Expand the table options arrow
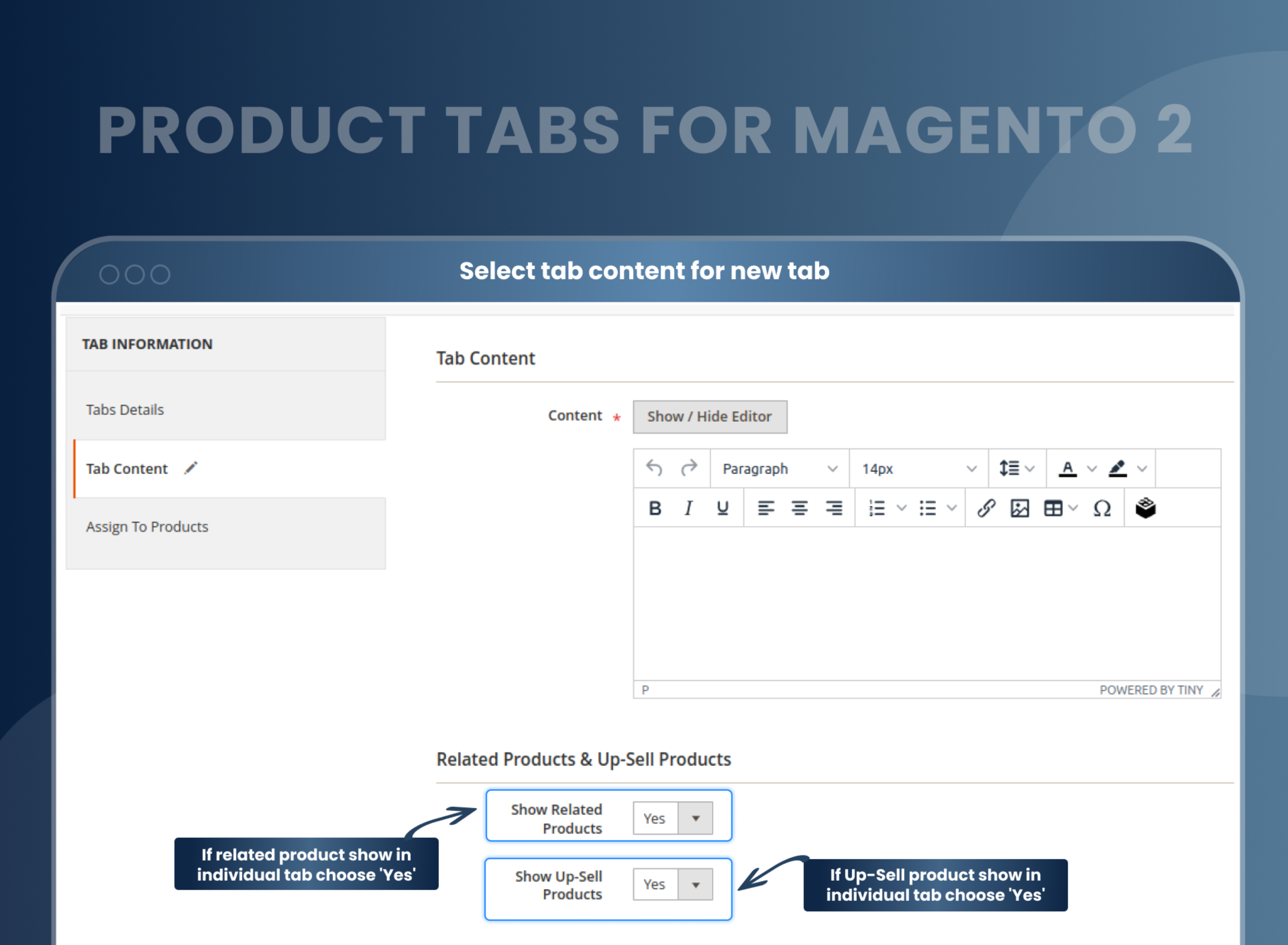The image size is (1288, 945). 1073,508
